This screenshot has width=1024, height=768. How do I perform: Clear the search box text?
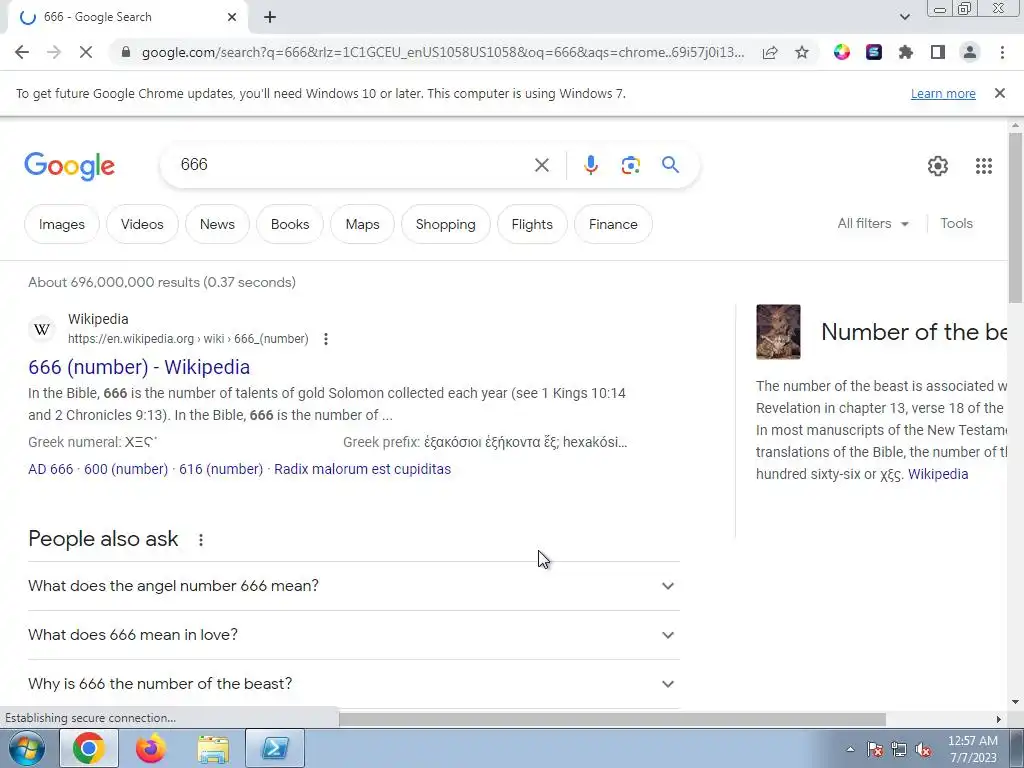click(541, 165)
